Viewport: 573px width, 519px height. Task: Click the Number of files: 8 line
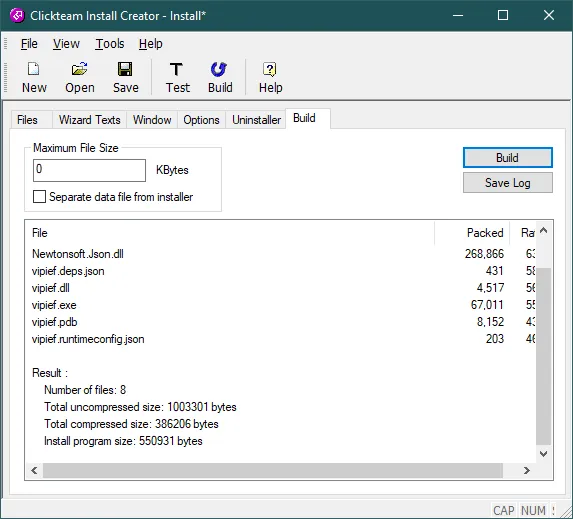(x=85, y=390)
